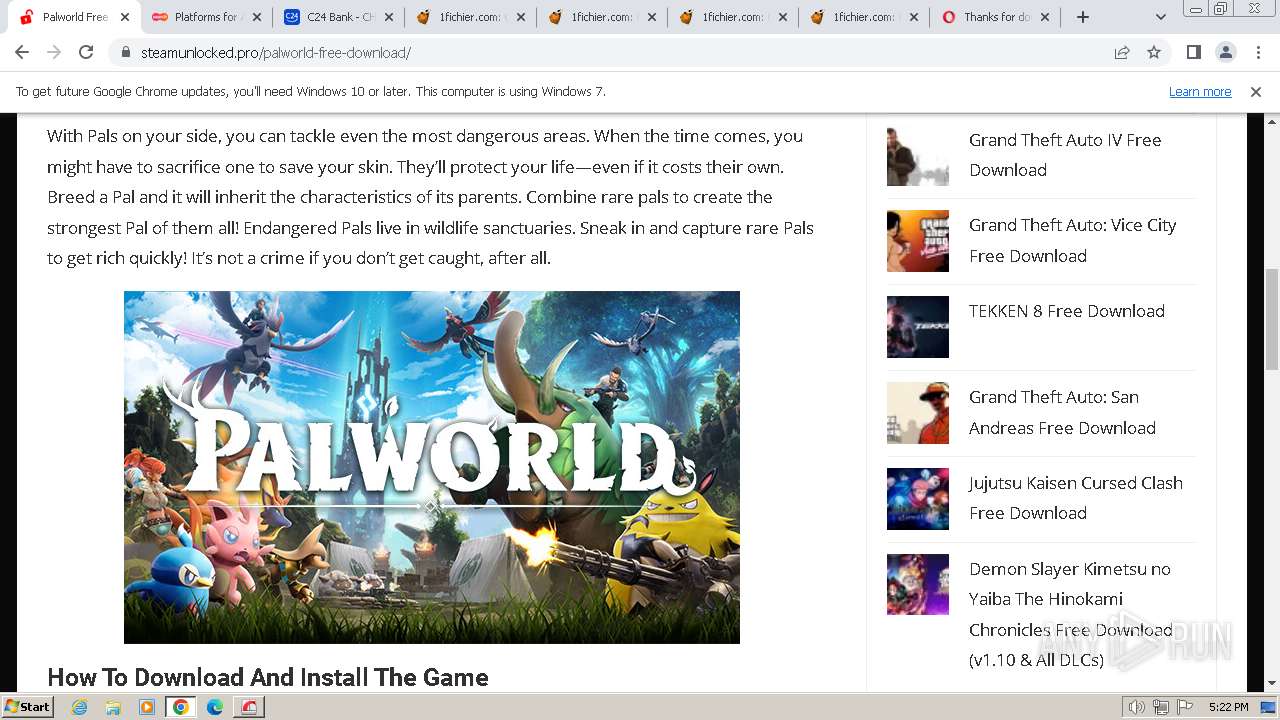The image size is (1280, 720).
Task: Open Chrome three-dot menu
Action: [1258, 52]
